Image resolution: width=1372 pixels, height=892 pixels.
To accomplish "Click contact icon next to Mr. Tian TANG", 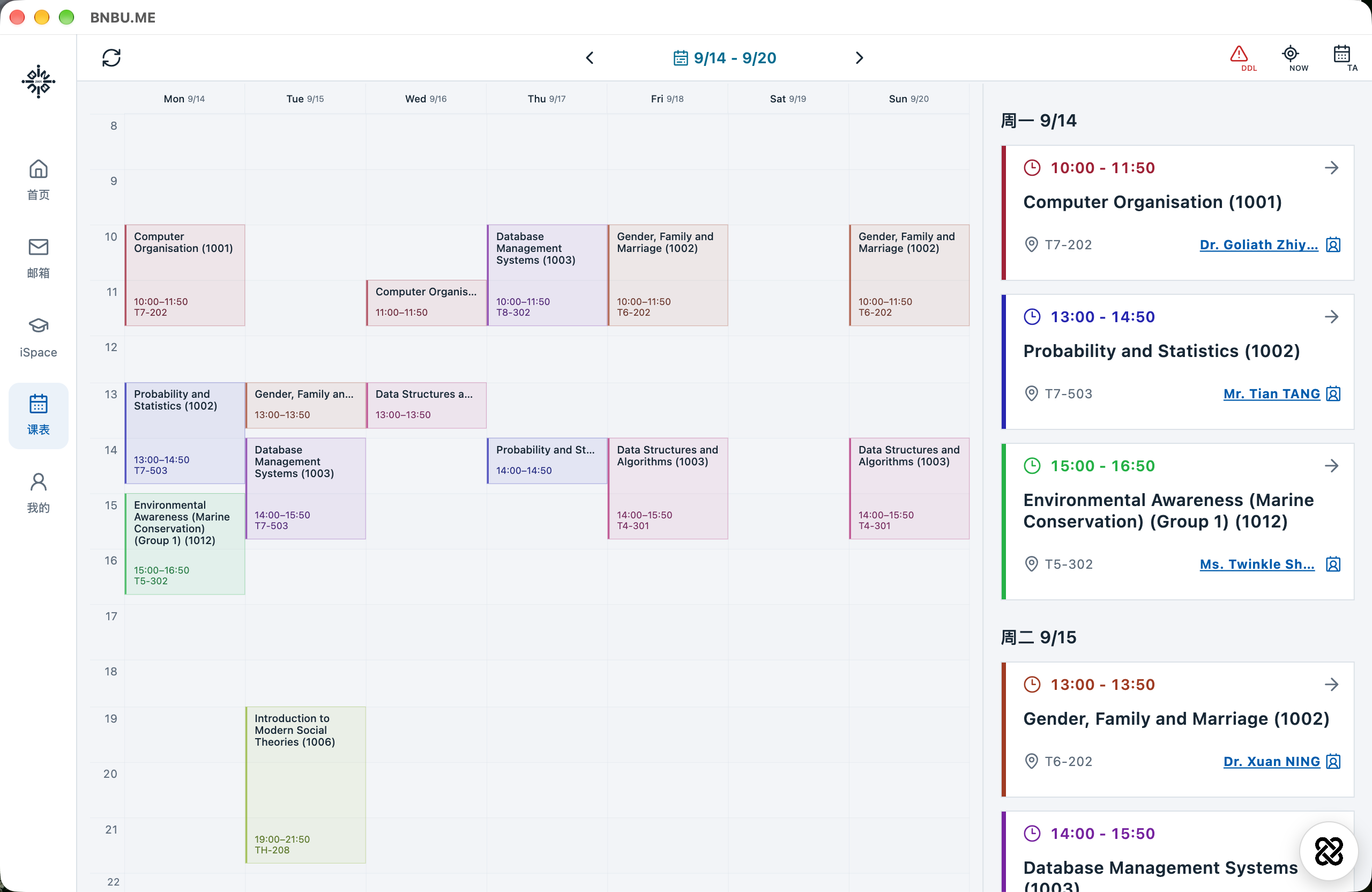I will point(1333,394).
